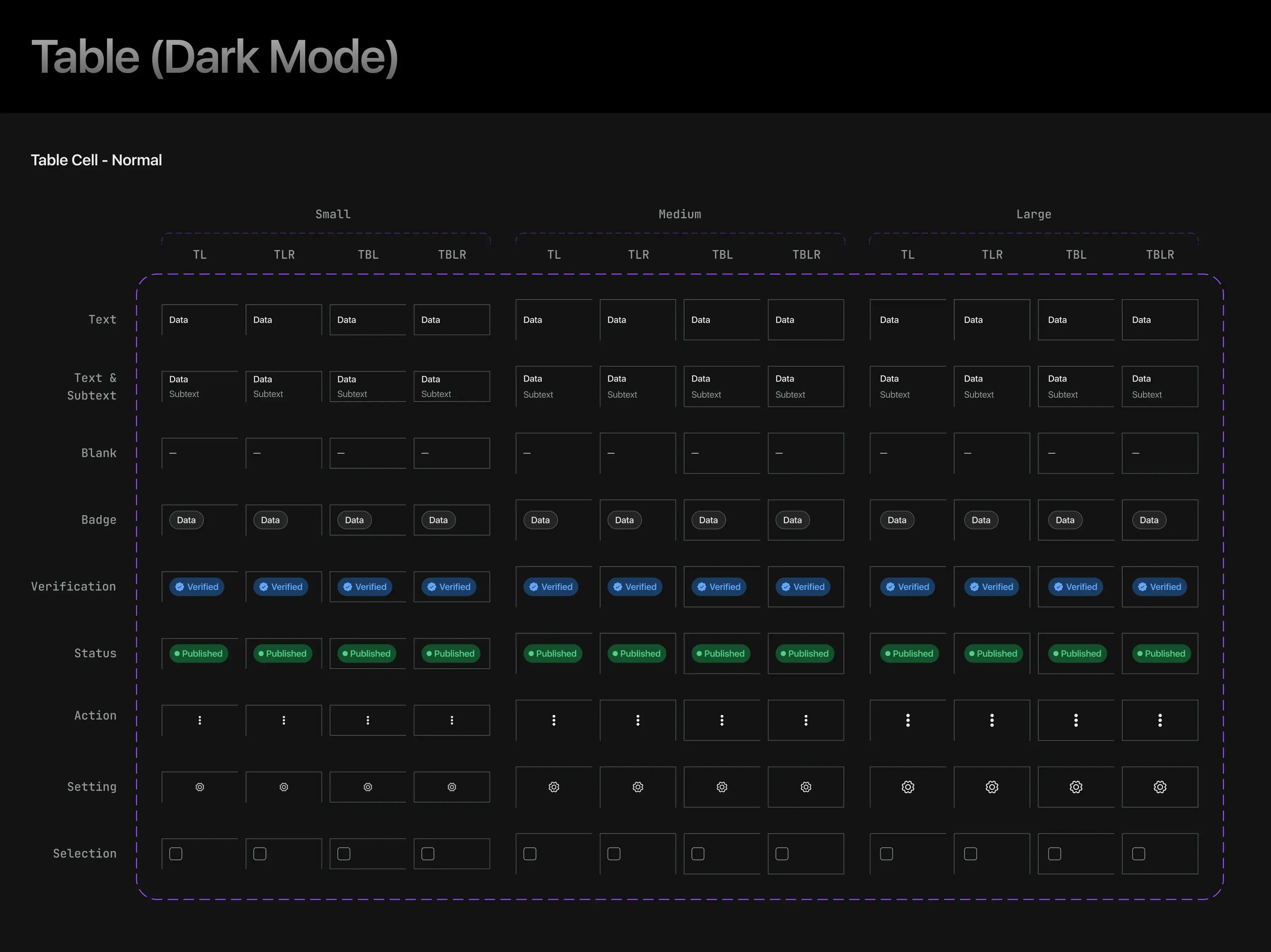This screenshot has height=952, width=1271.
Task: Open the three-dot Action menu in Small TBLR cell
Action: (451, 720)
